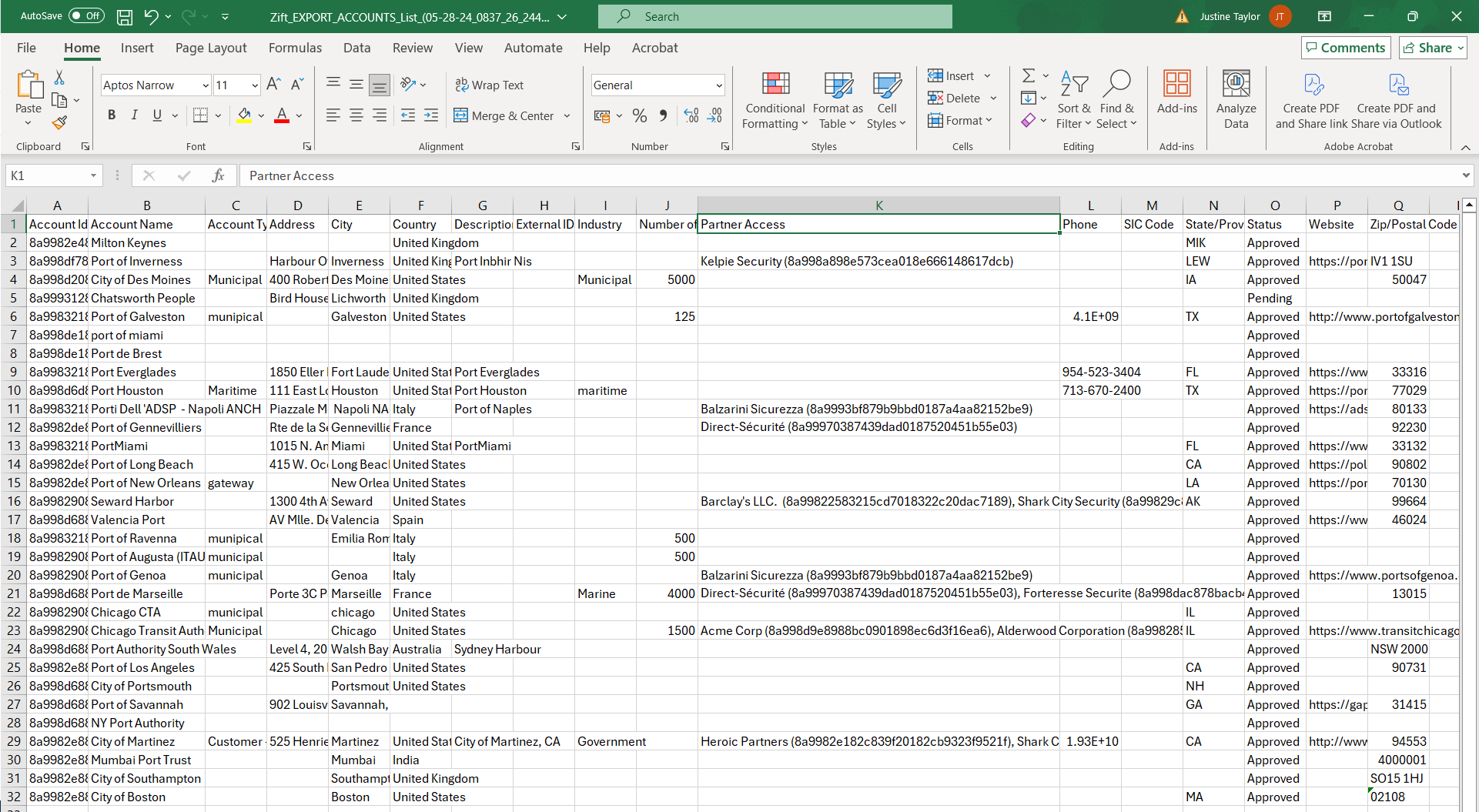
Task: Open Sort & Filter dropdown
Action: [x=1074, y=100]
